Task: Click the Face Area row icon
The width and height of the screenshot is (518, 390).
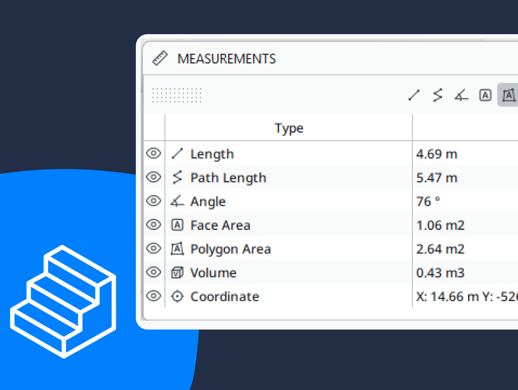Action: pos(177,225)
